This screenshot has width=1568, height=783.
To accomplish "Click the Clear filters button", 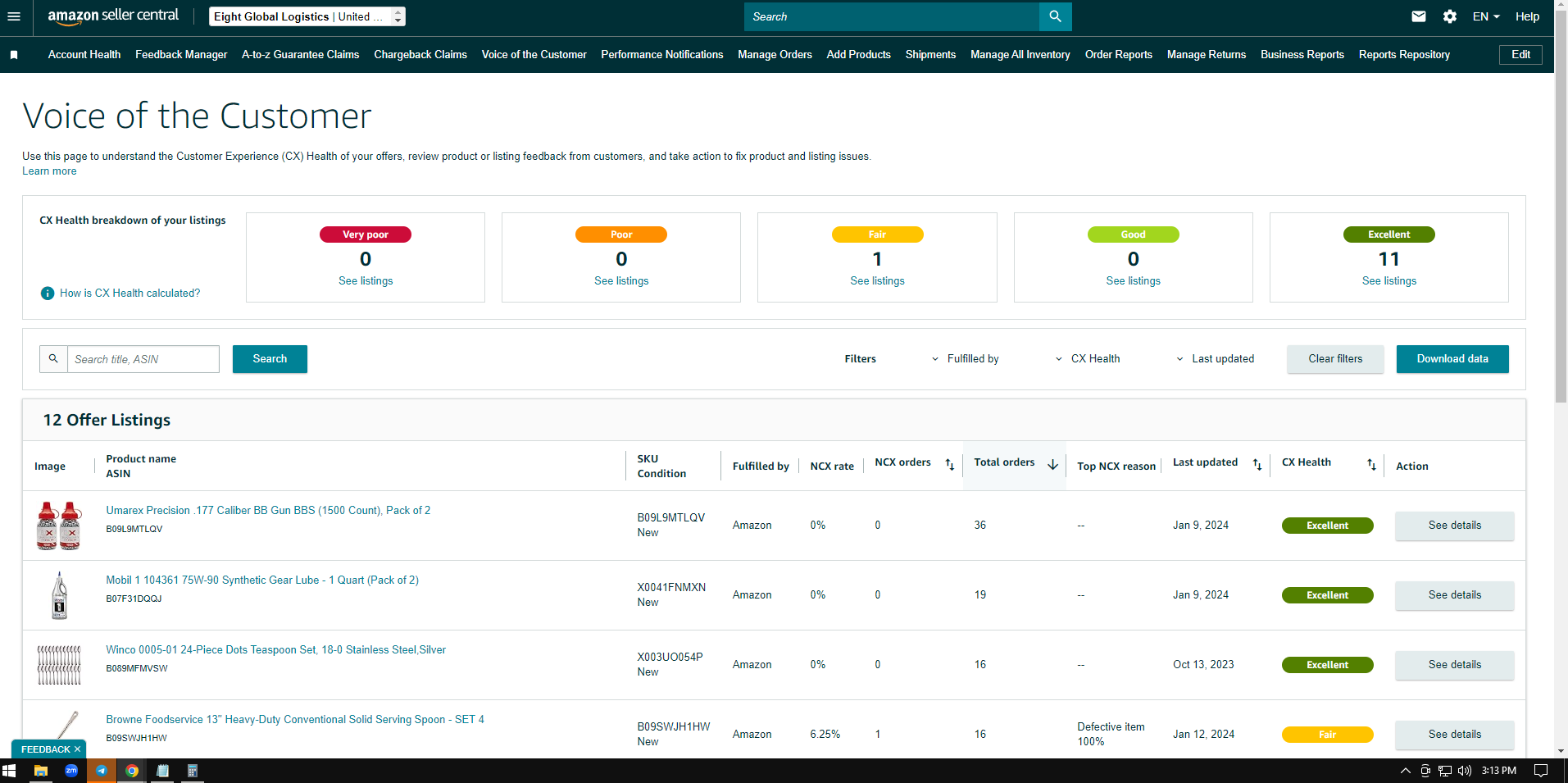I will 1335,359.
